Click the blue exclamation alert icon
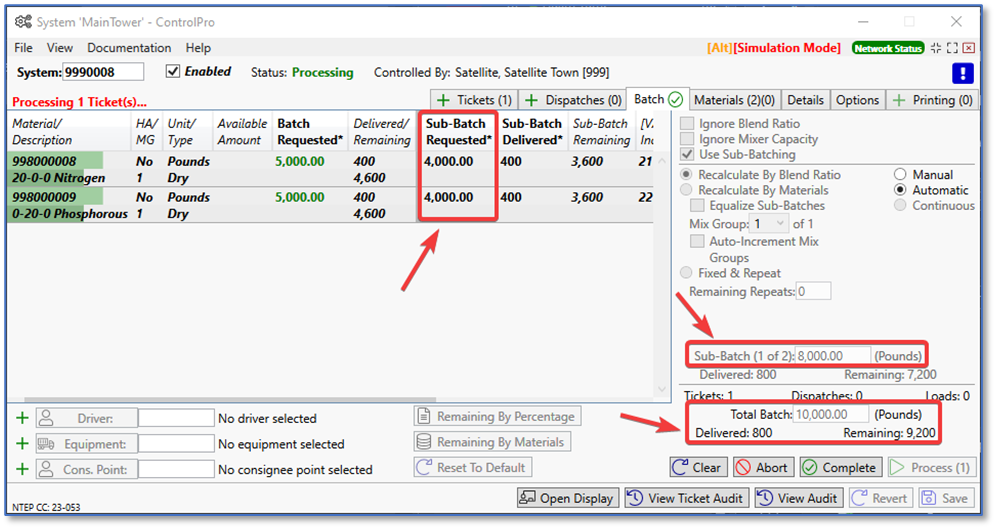This screenshot has height=529, width=996. pyautogui.click(x=962, y=73)
